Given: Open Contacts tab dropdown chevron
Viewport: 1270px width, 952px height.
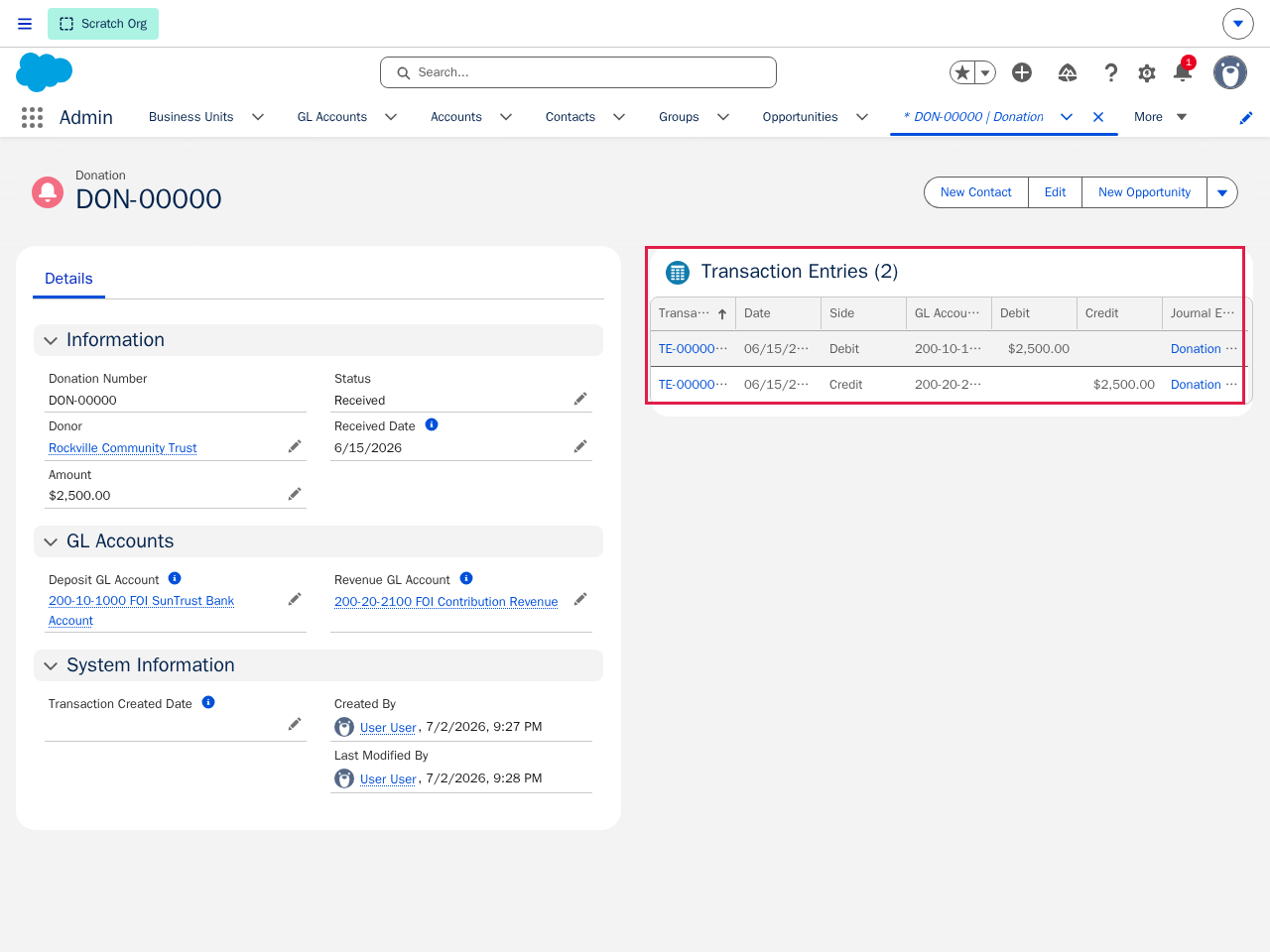Looking at the screenshot, I should coord(619,117).
